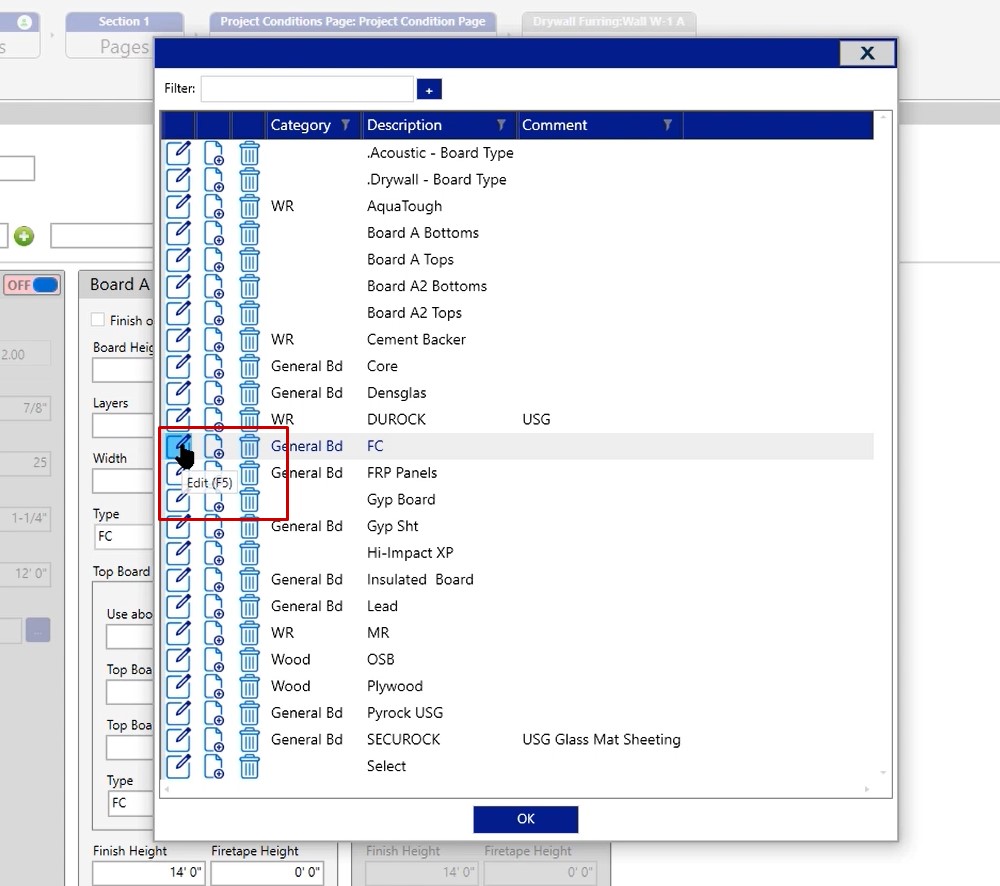Check the Finish checkbox under Board A
This screenshot has height=886, width=1000.
(x=98, y=320)
